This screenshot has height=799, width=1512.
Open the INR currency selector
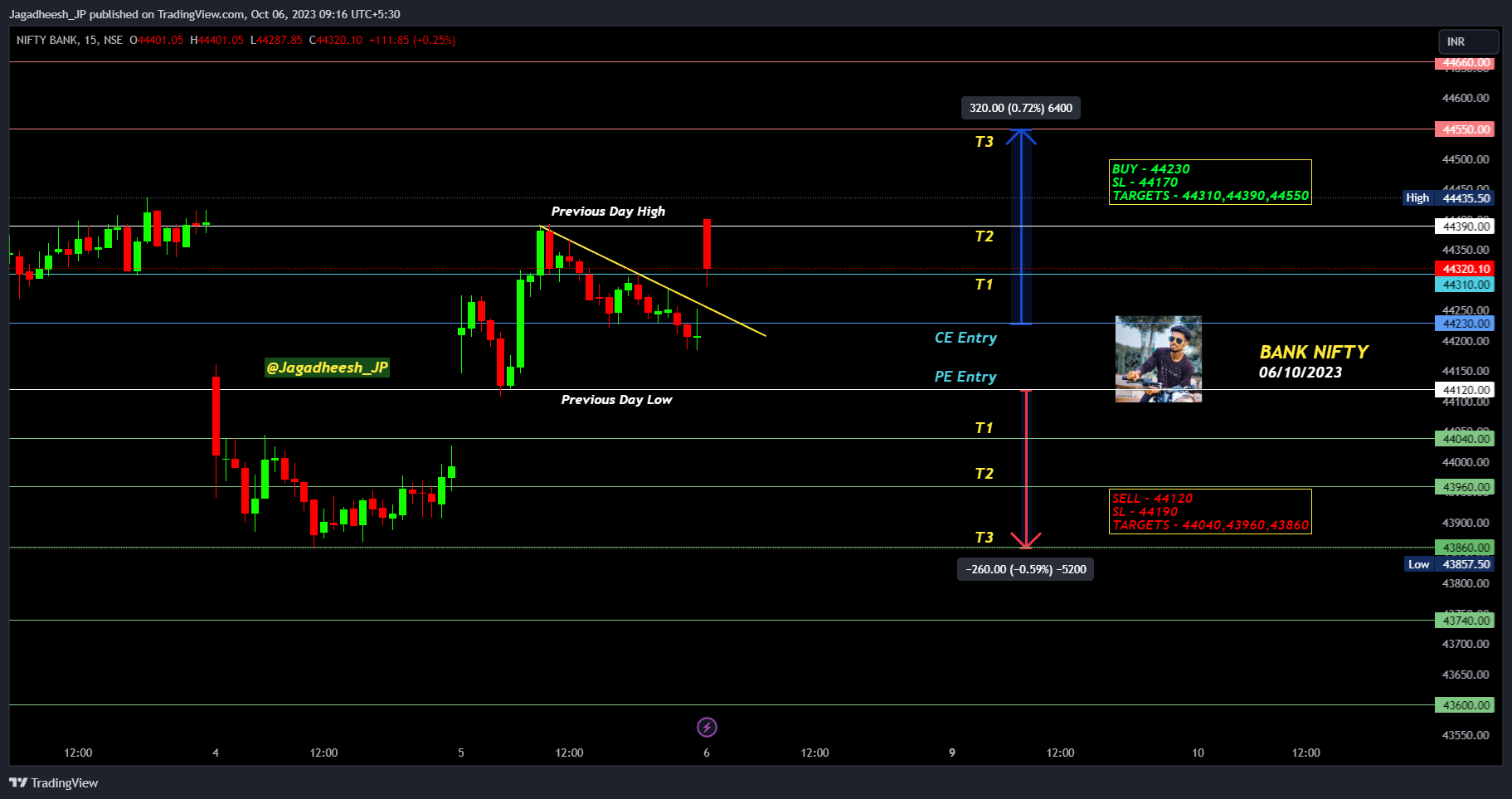click(x=1468, y=41)
